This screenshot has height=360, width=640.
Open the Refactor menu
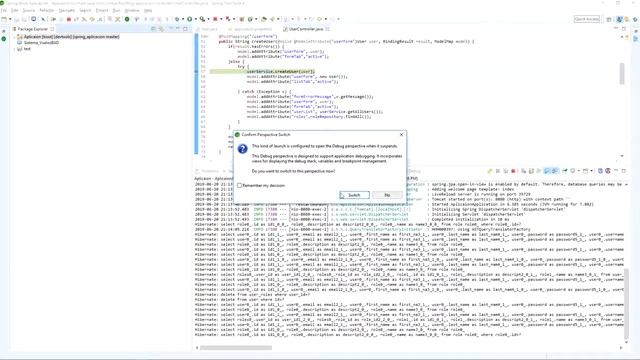pyautogui.click(x=47, y=10)
